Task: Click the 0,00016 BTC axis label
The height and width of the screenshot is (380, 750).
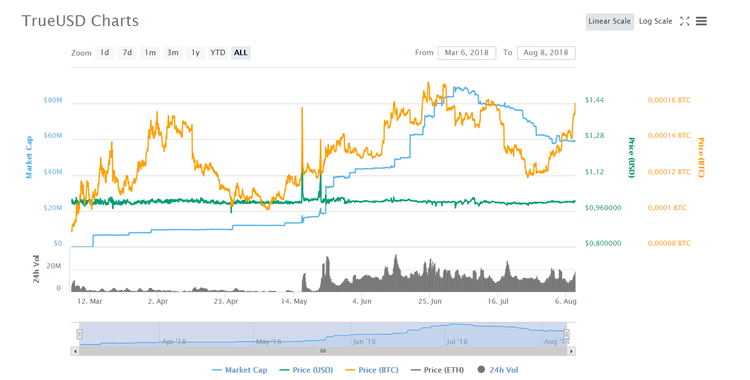Action: tap(669, 100)
